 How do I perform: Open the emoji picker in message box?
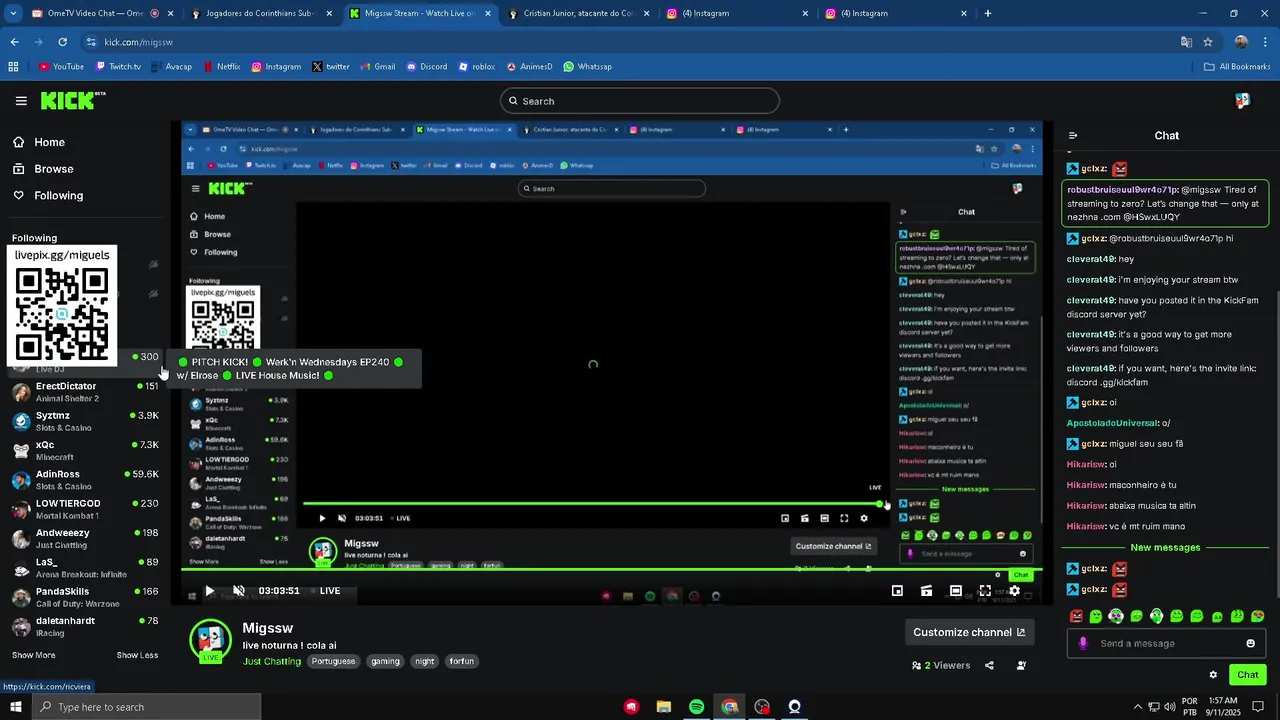pyautogui.click(x=1250, y=644)
